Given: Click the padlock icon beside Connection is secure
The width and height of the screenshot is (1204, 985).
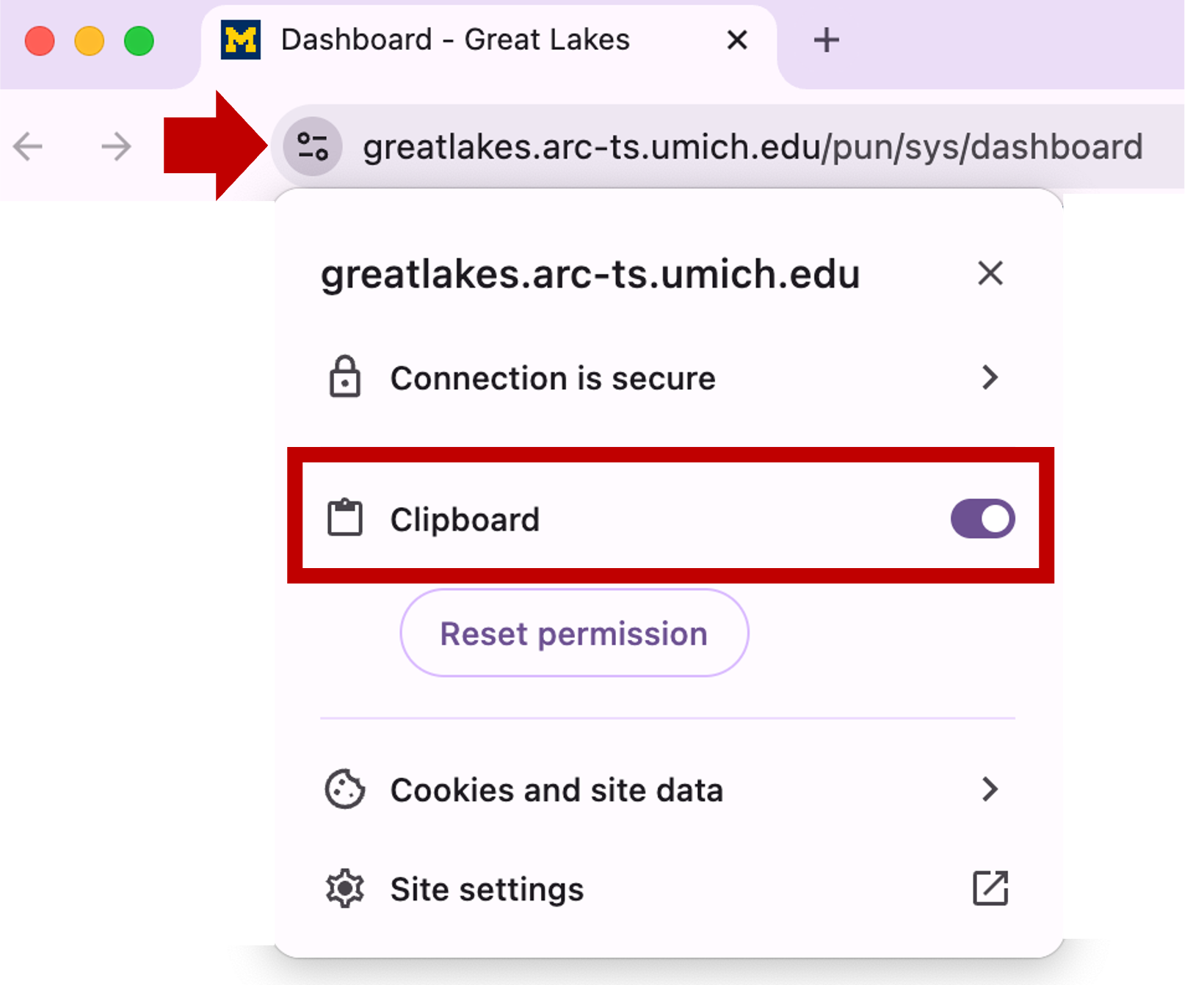Looking at the screenshot, I should (x=344, y=377).
